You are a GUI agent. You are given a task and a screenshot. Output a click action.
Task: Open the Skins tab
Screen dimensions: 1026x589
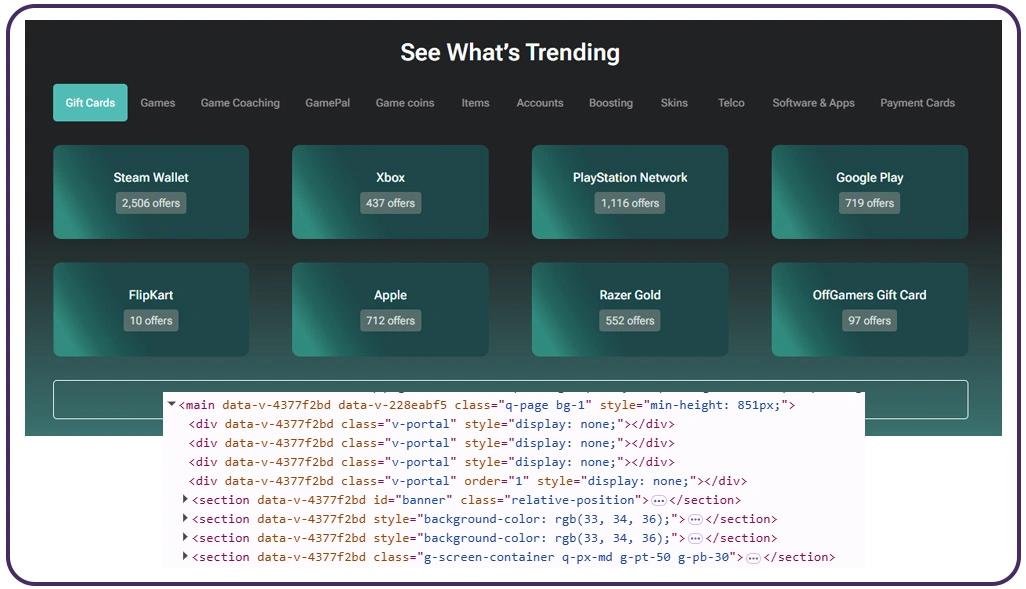674,103
